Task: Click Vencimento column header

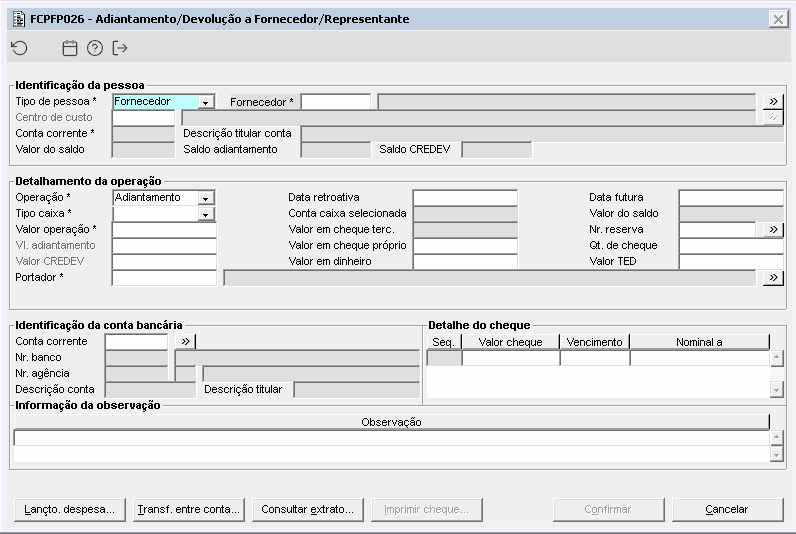Action: [594, 342]
